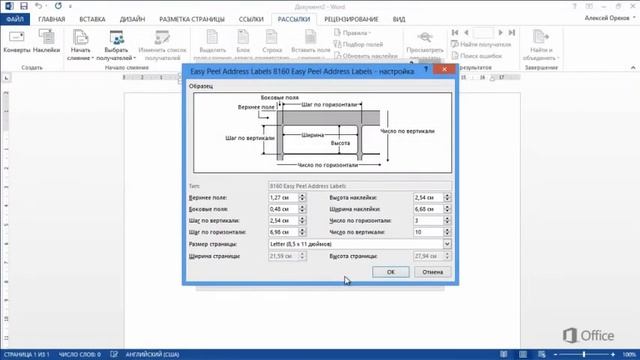Open the ФАЙЛ tab
640x360 pixels.
(x=15, y=19)
